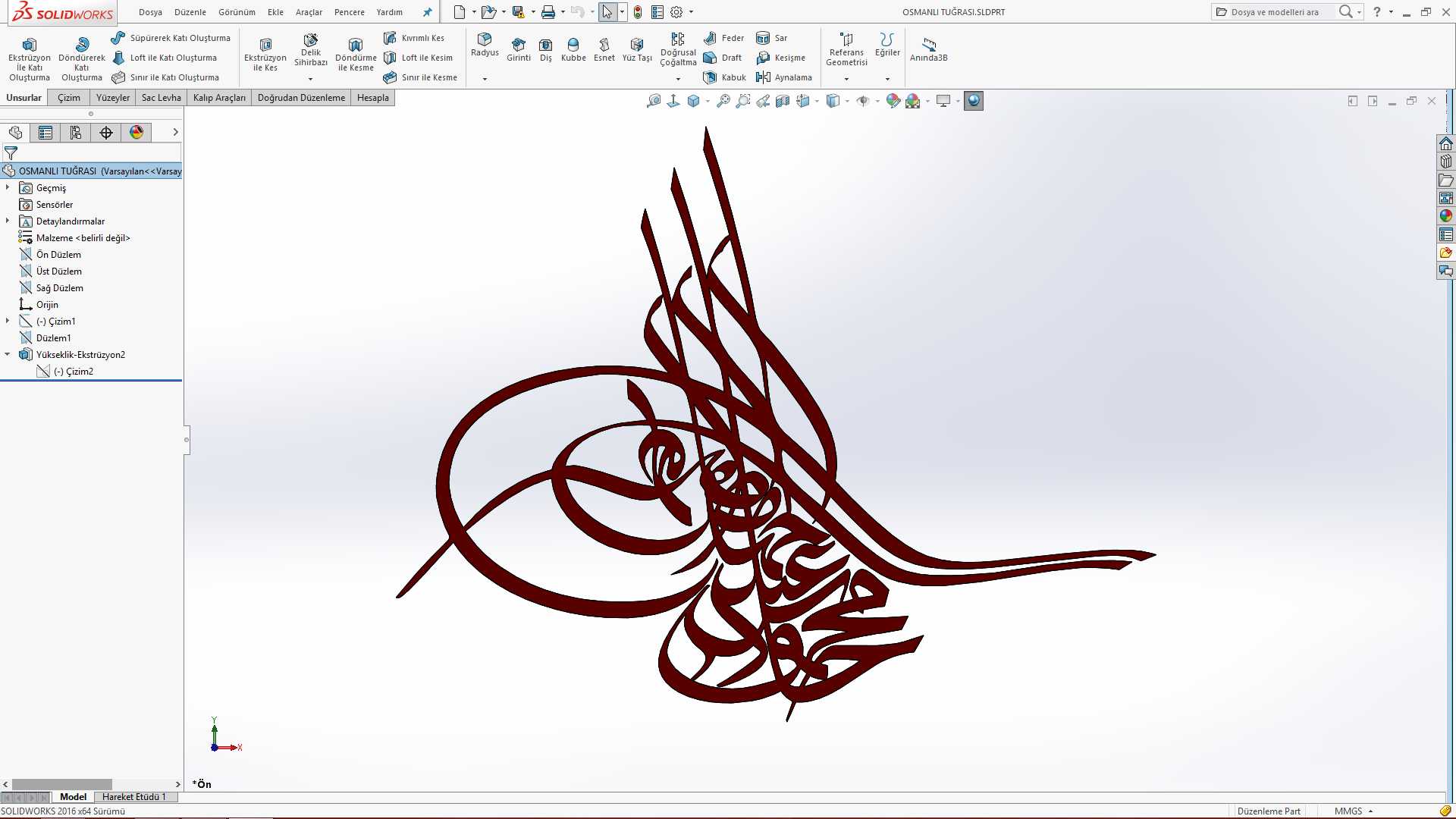Expand the Detaylandırmalar tree node
The width and height of the screenshot is (1456, 819).
tap(8, 221)
